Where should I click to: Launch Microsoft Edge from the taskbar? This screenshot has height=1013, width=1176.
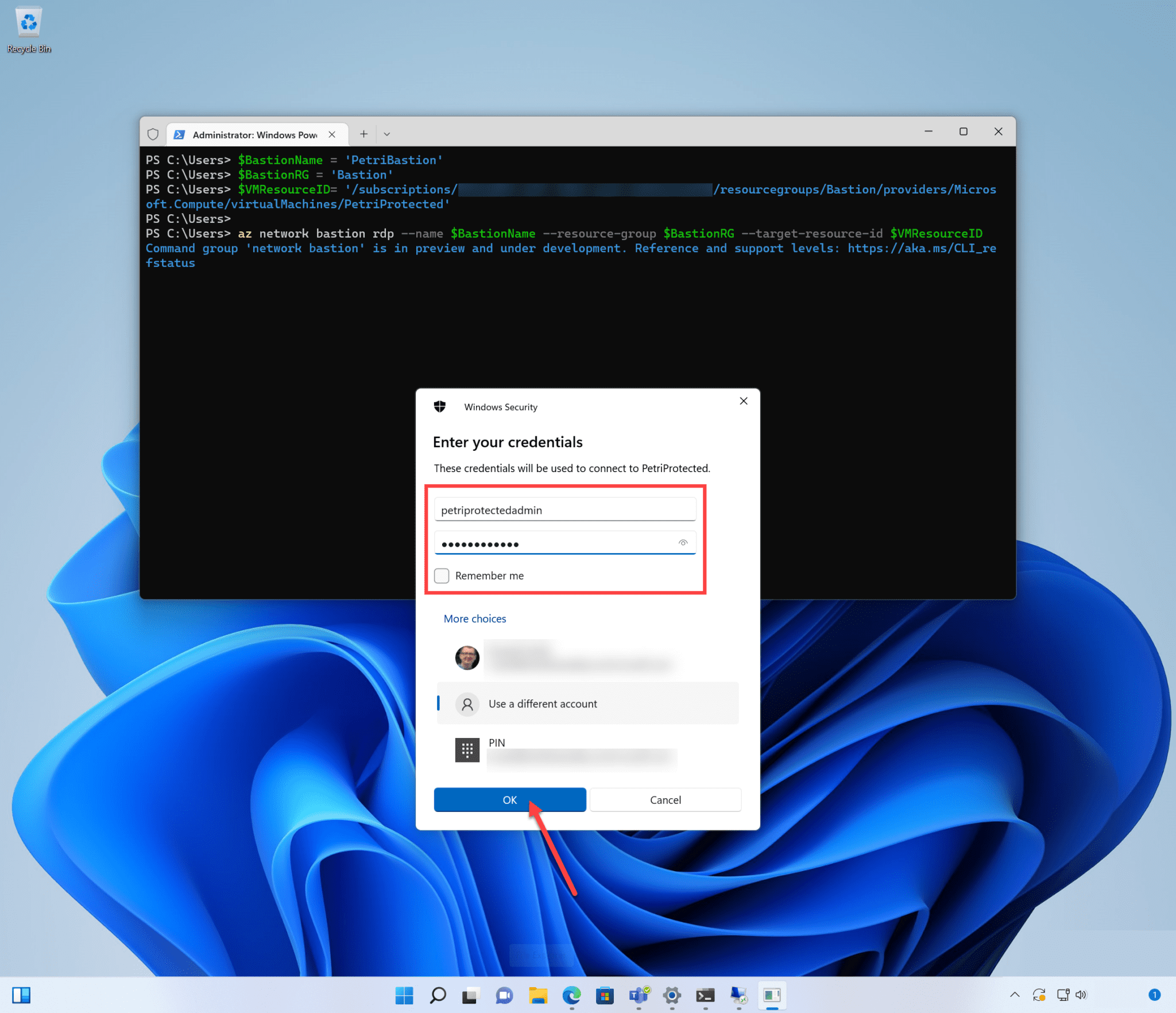[x=571, y=995]
